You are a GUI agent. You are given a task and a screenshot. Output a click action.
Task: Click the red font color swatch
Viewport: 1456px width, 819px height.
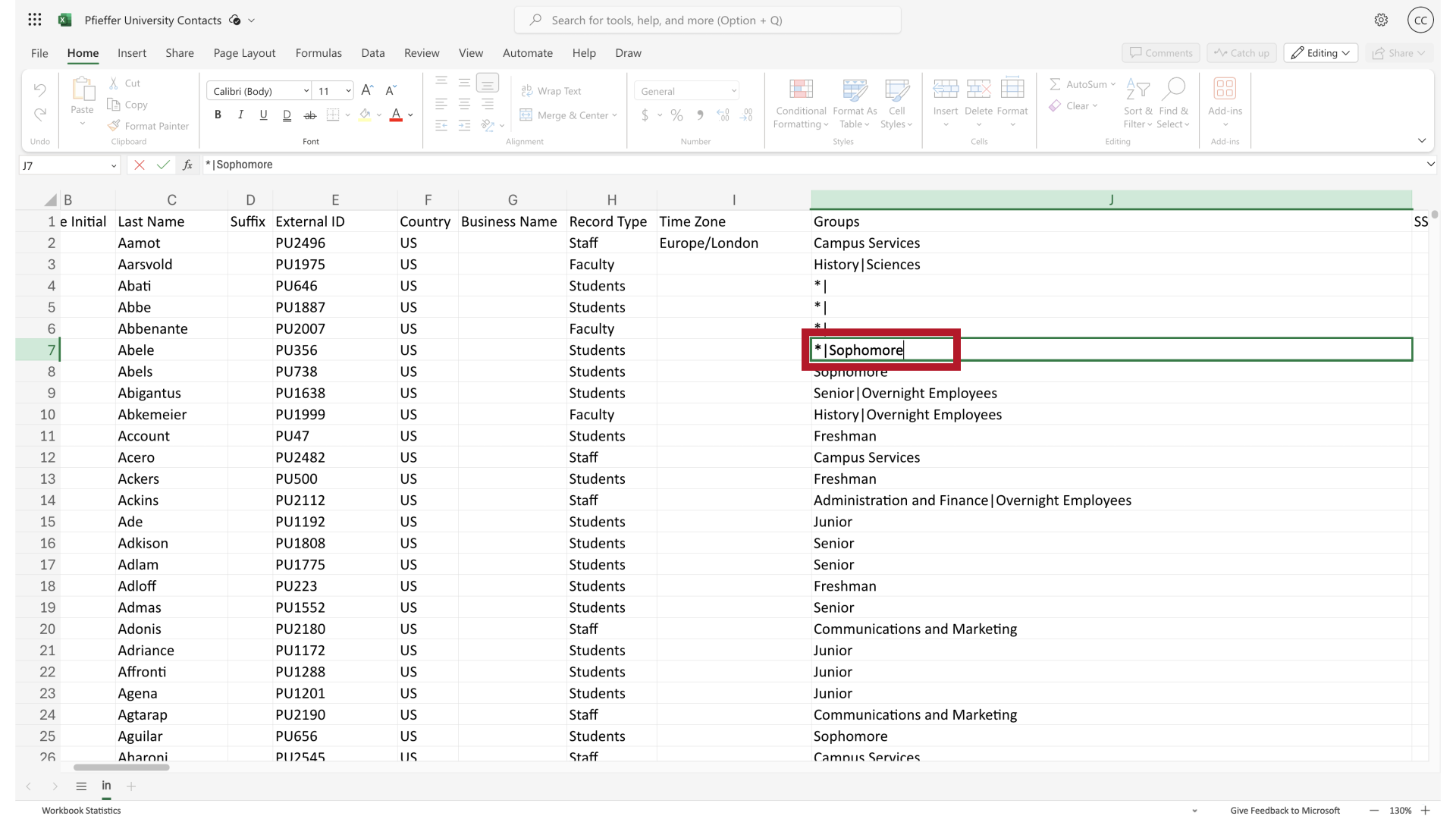[396, 121]
